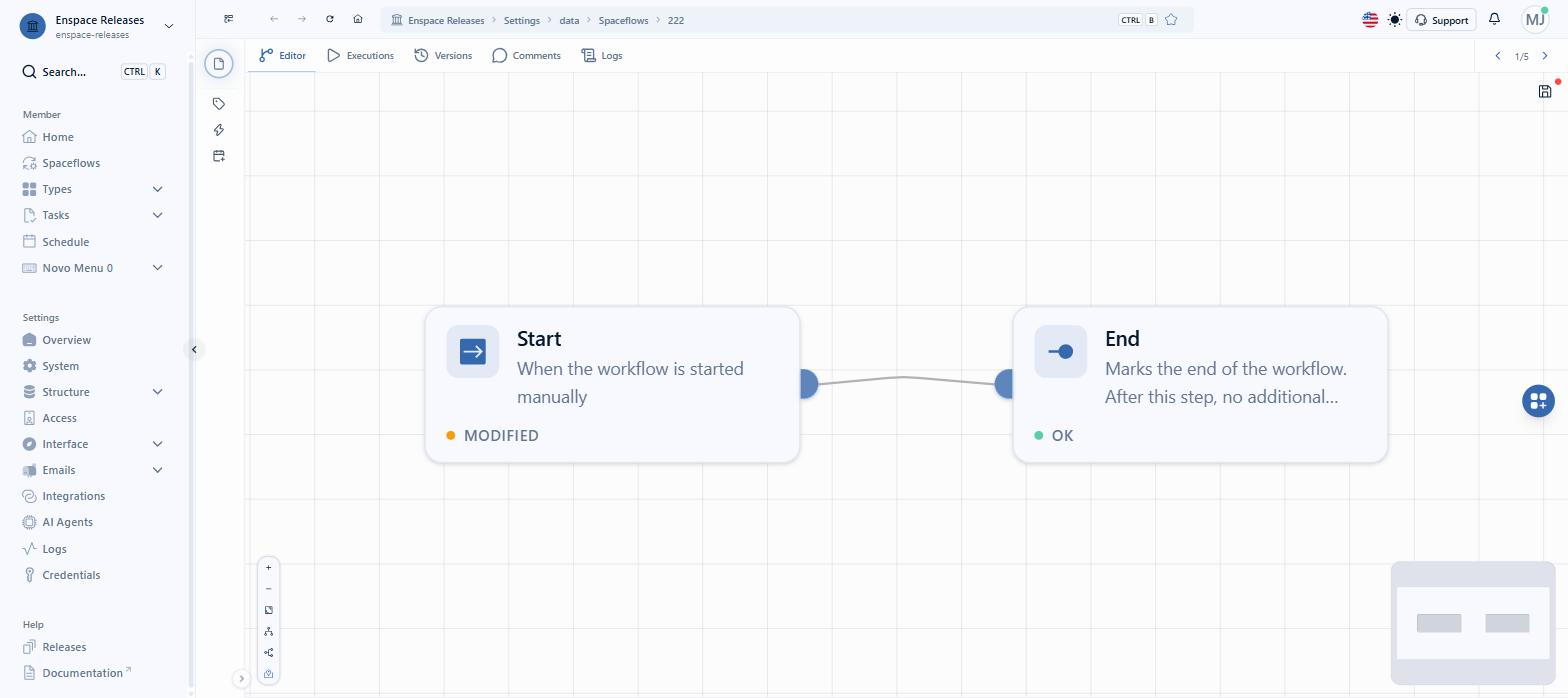Collapse the left sidebar arrow

click(194, 349)
